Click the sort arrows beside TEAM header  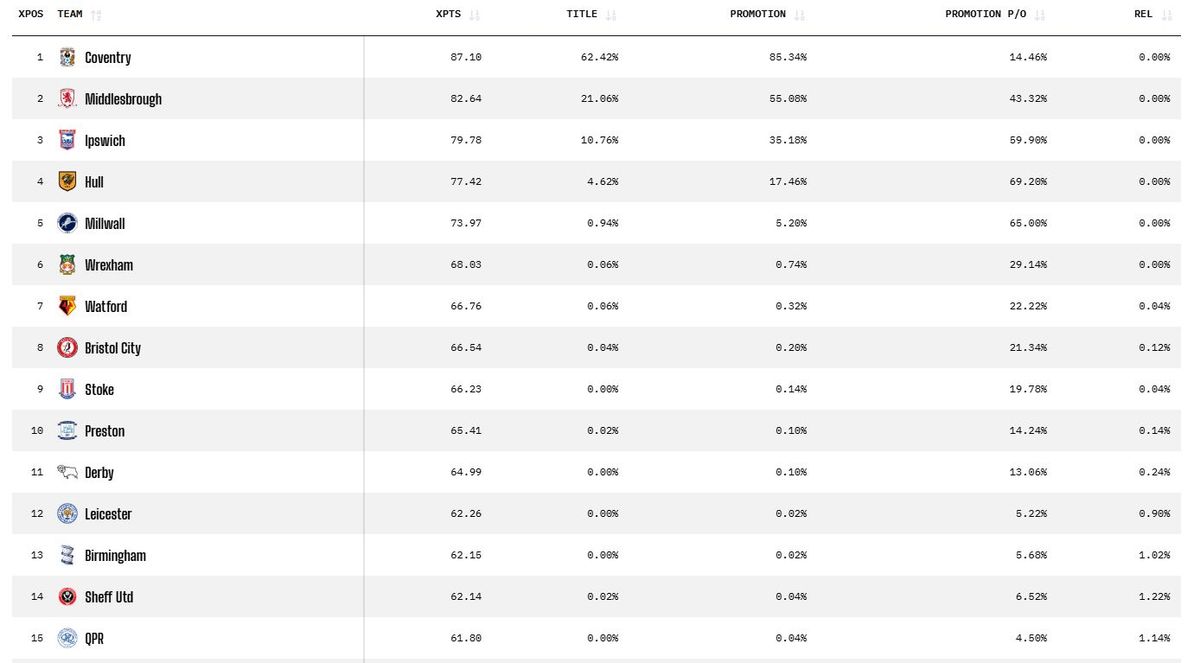tap(95, 14)
